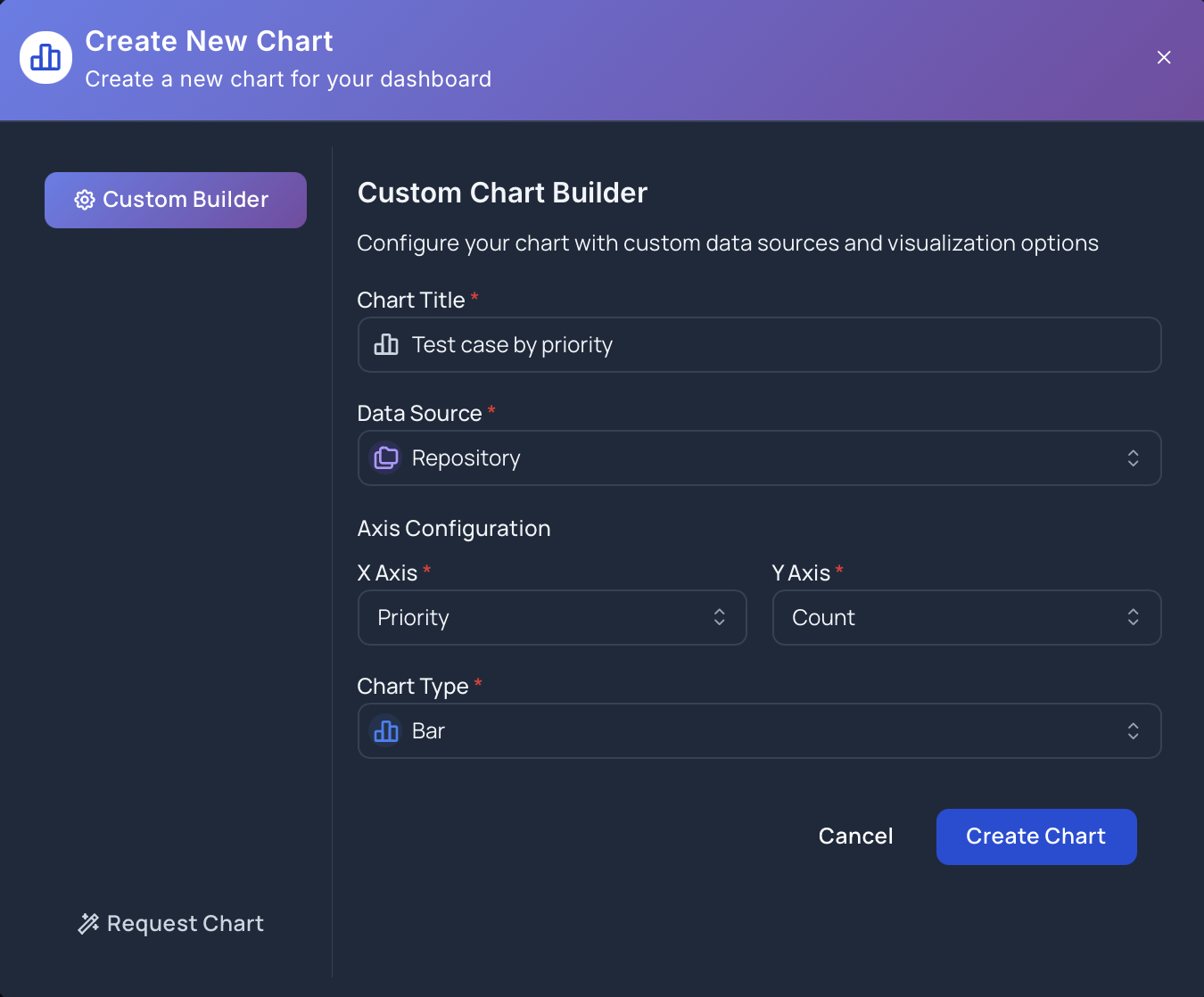Open the X Axis Priority dropdown
The image size is (1204, 997).
click(552, 617)
